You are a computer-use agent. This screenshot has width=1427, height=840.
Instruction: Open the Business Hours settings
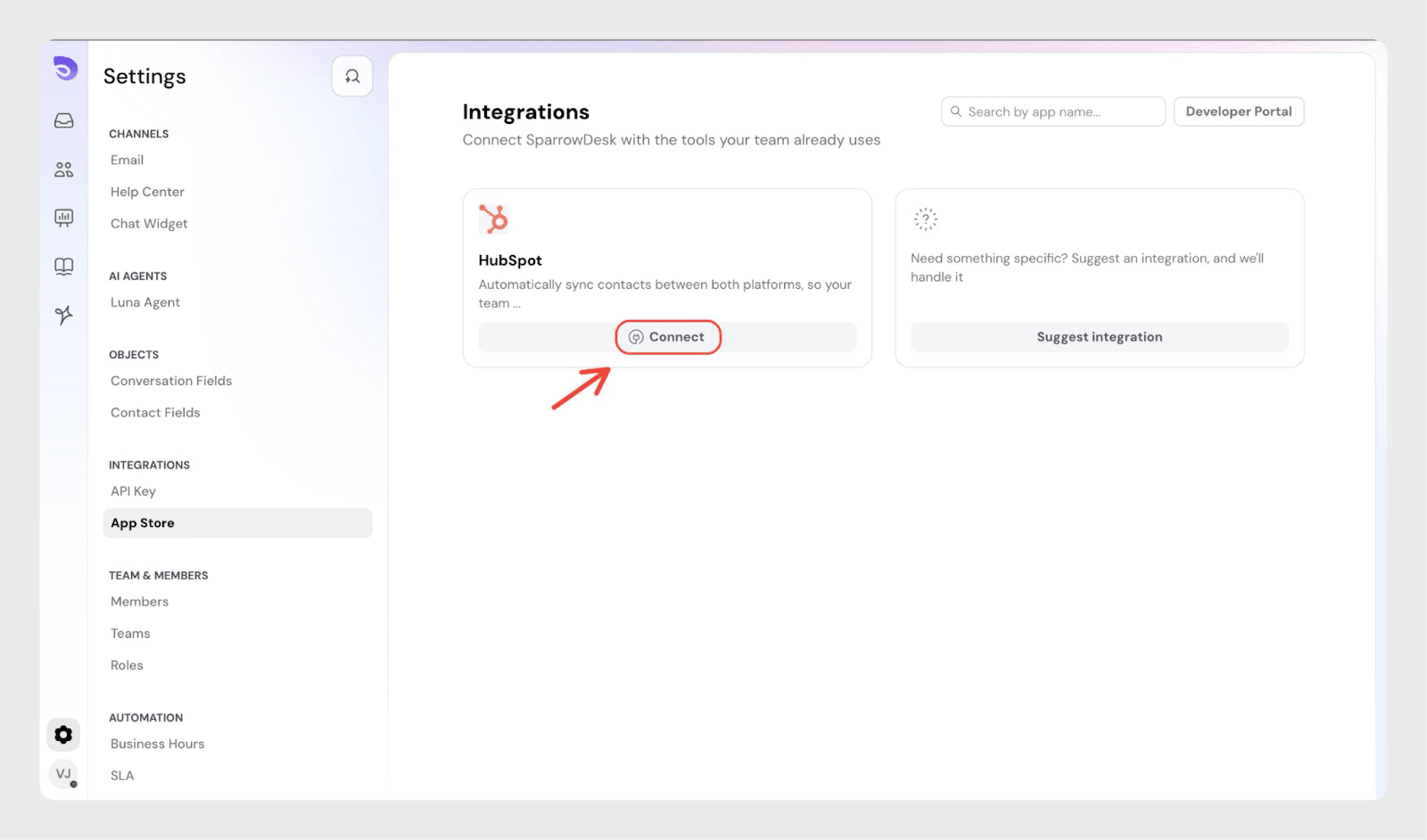pyautogui.click(x=158, y=744)
